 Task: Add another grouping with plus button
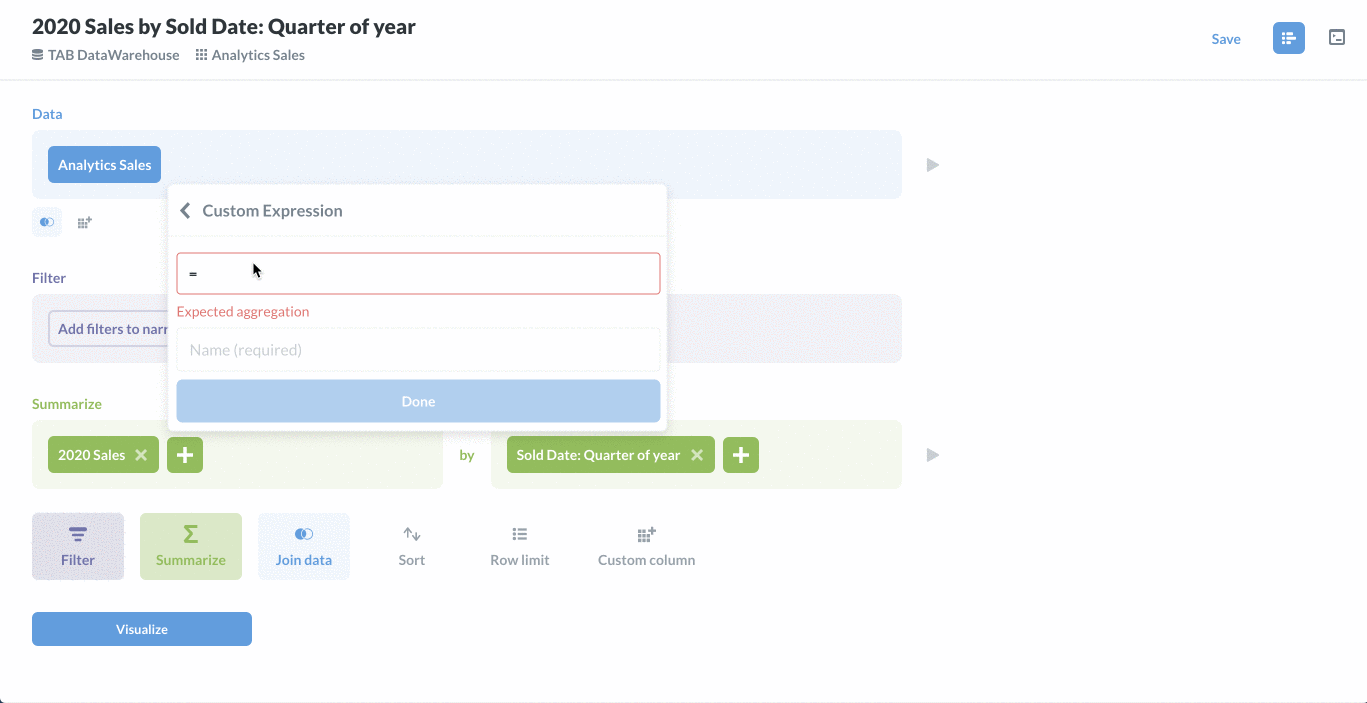(741, 455)
